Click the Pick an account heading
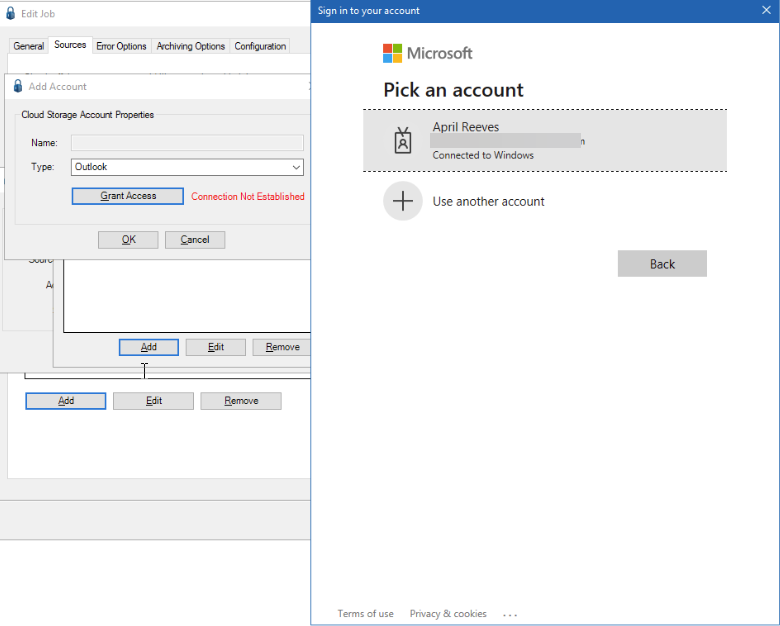Image resolution: width=780 pixels, height=626 pixels. point(453,90)
